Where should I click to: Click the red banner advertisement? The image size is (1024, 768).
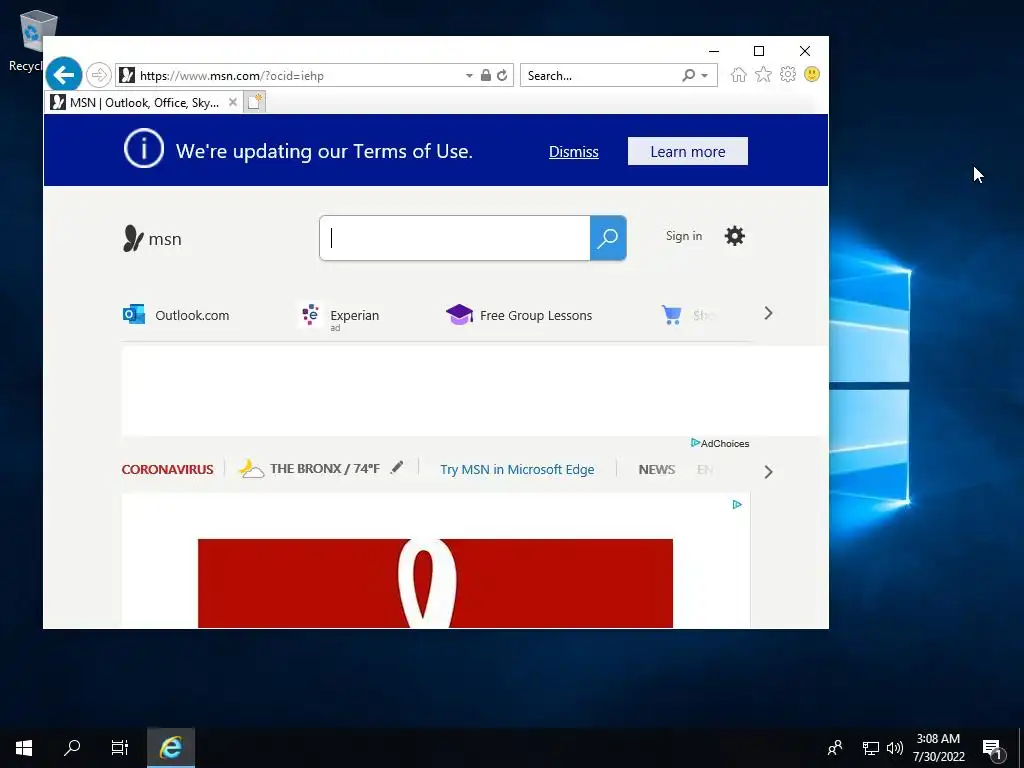click(x=435, y=583)
